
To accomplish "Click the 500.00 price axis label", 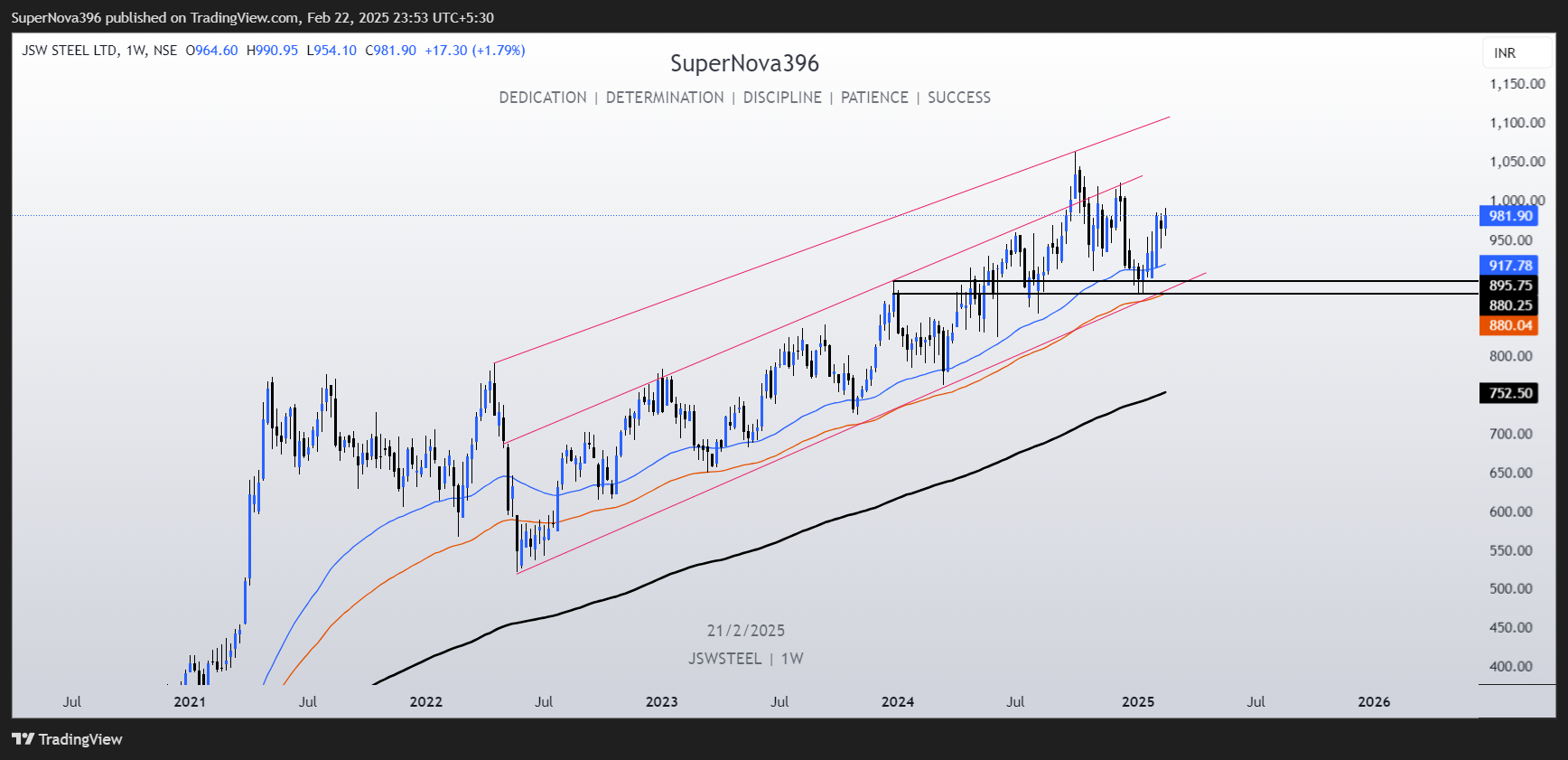I will tap(1511, 588).
